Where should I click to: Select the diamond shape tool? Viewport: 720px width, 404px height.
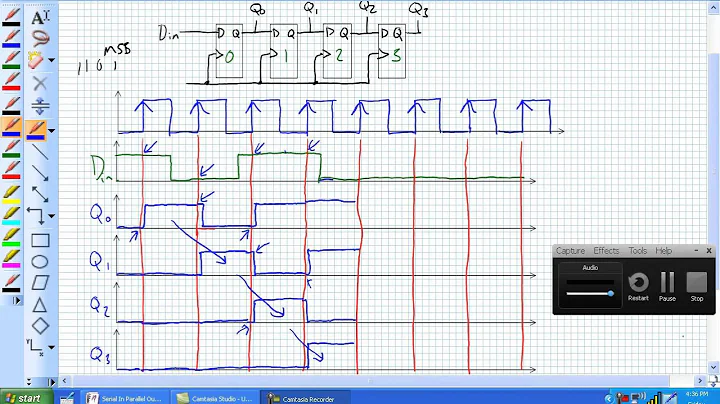[40, 326]
